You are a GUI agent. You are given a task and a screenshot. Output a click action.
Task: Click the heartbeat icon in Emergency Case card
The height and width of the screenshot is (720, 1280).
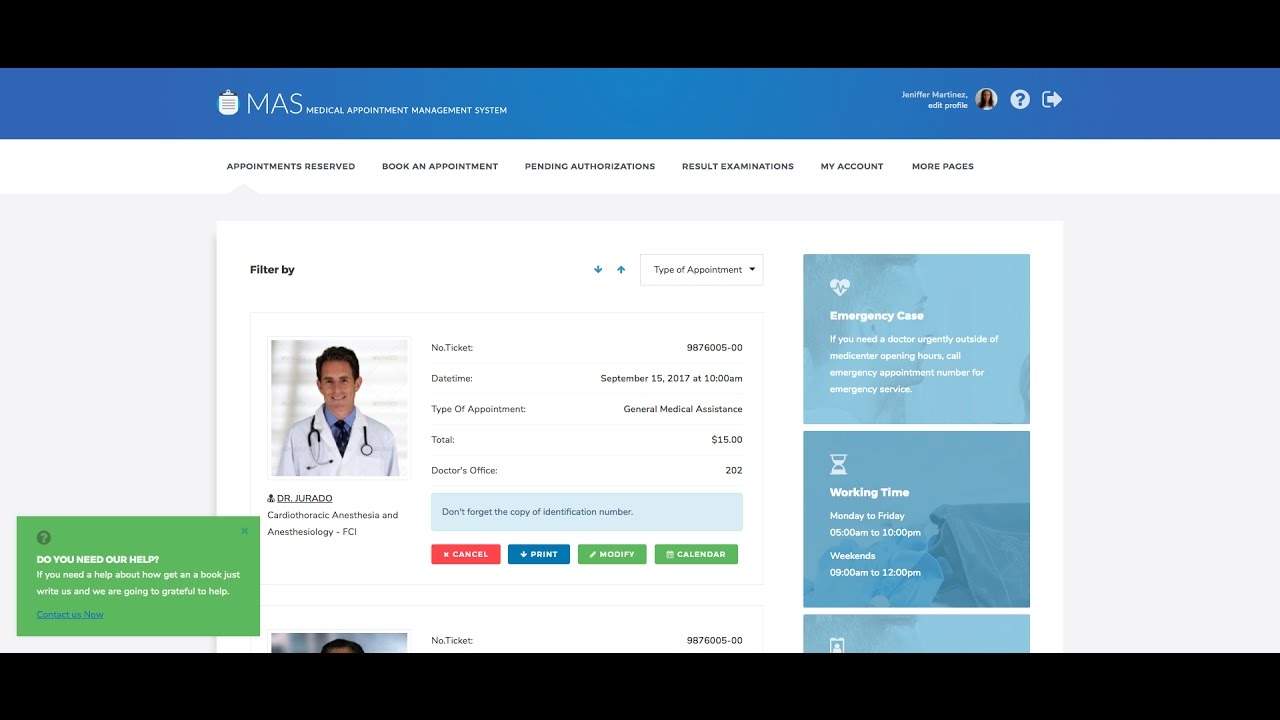click(839, 287)
